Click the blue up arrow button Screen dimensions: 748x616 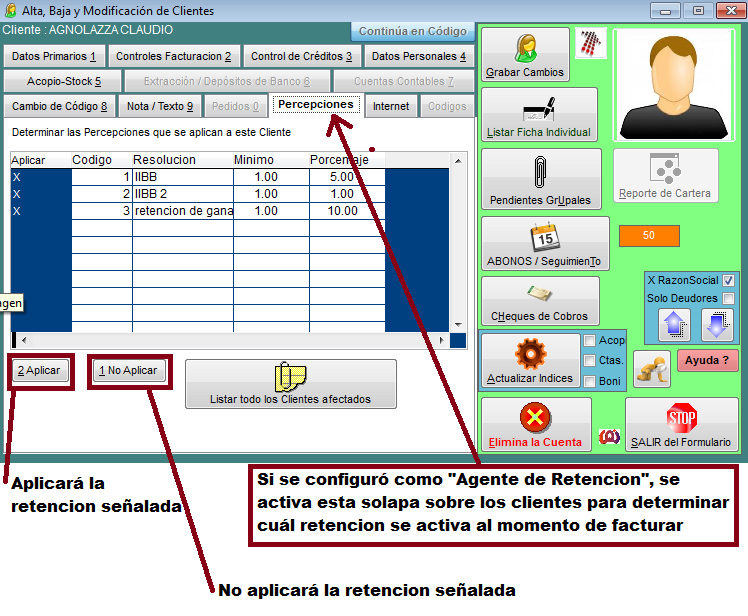(x=674, y=325)
